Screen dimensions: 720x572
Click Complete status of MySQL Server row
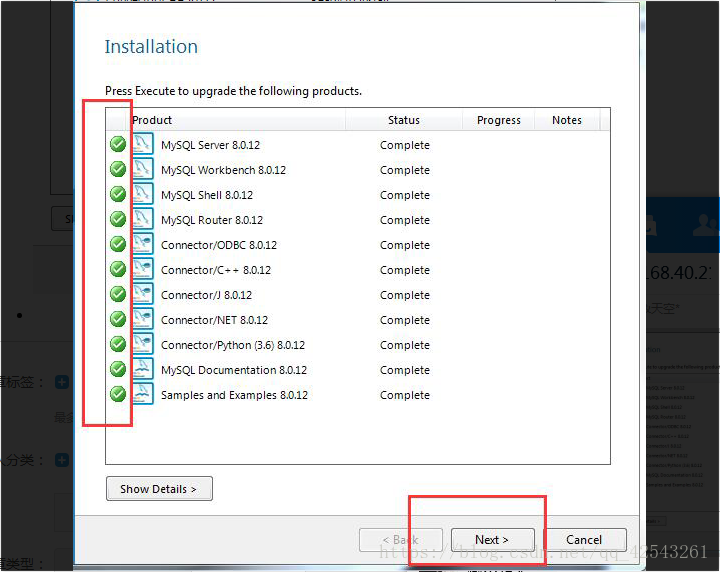tap(405, 145)
